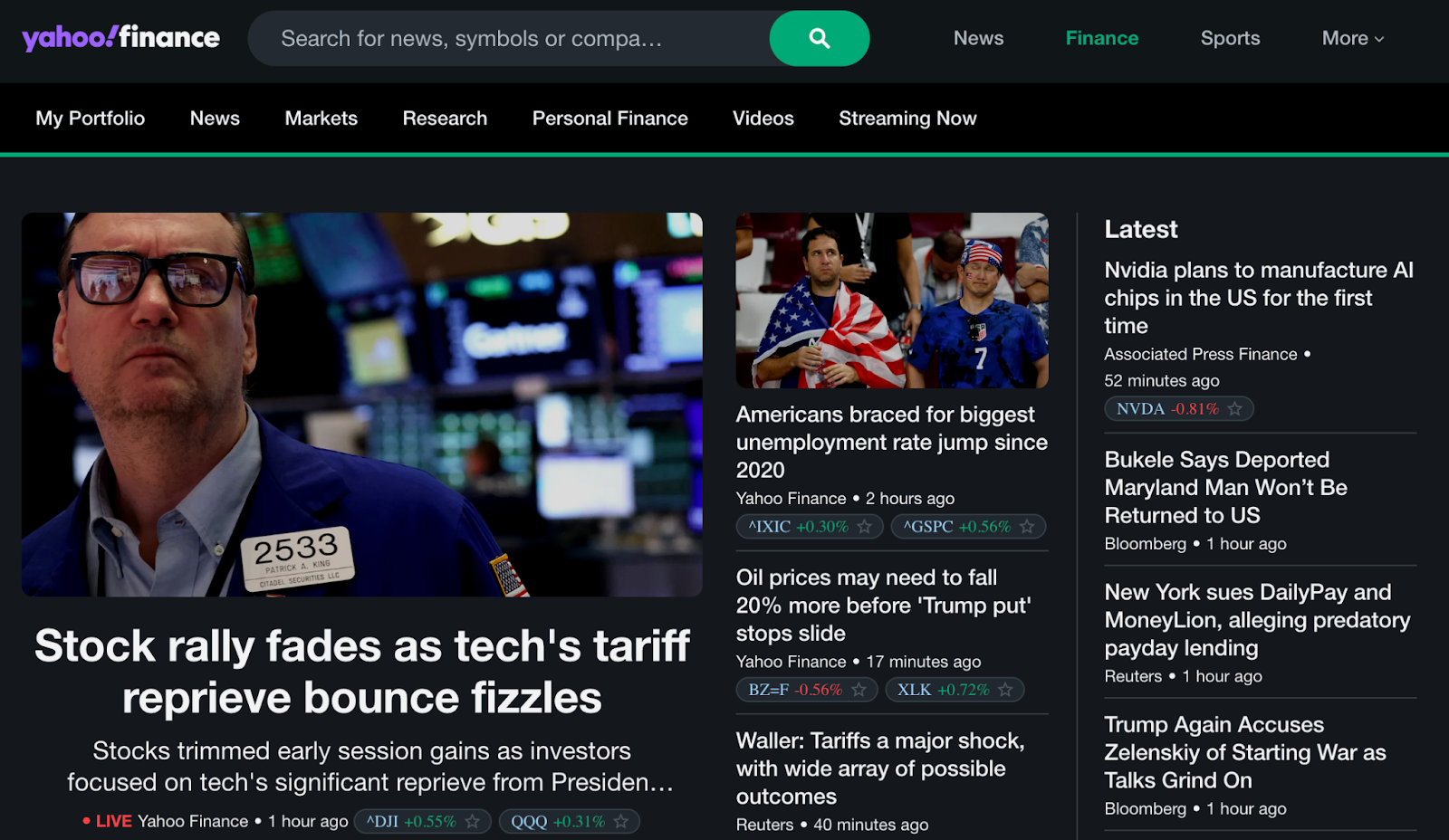Expand the More dropdown menu

point(1353,38)
